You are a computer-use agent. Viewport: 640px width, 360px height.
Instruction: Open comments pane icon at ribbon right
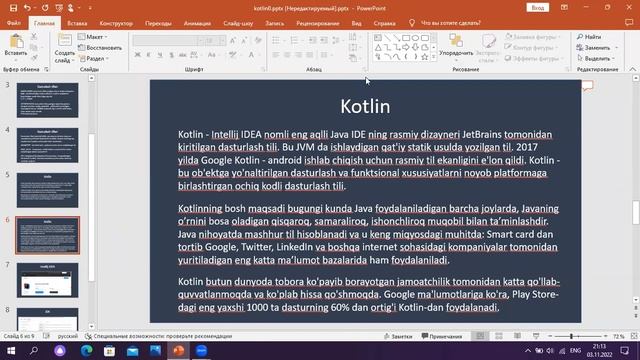point(629,23)
